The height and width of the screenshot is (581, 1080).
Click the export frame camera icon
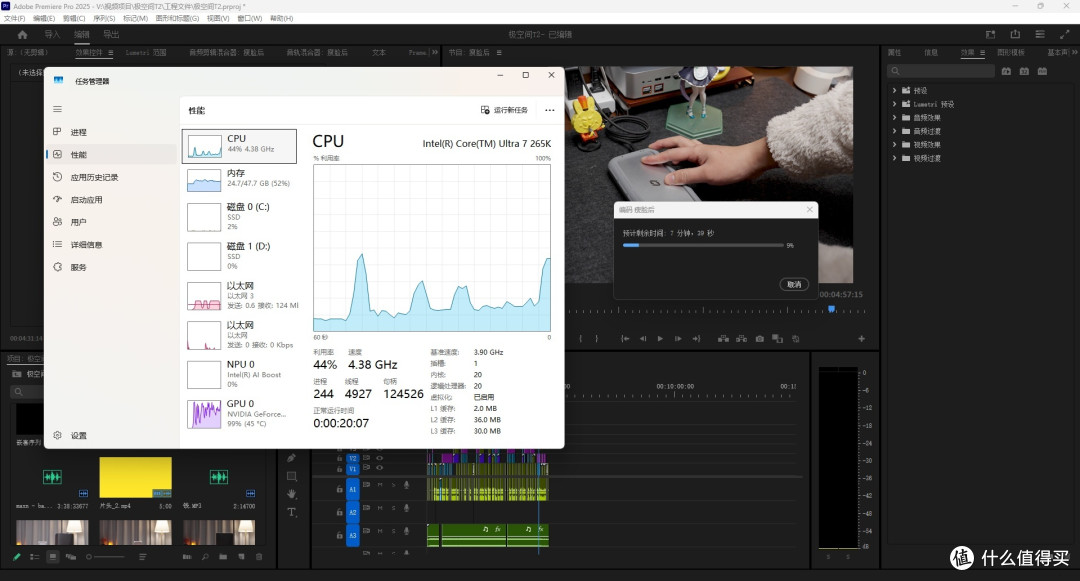tap(759, 339)
